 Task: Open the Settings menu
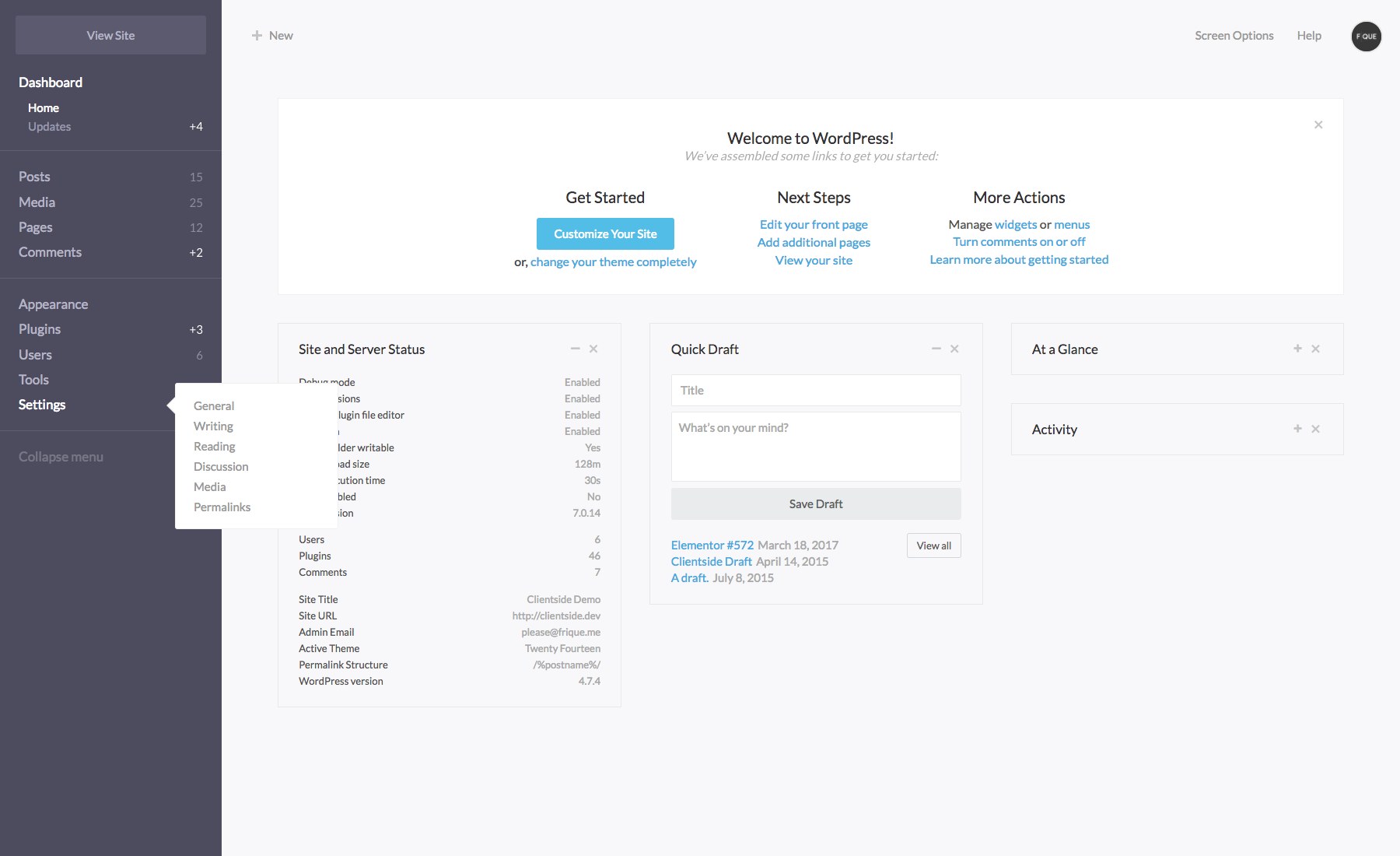[42, 405]
